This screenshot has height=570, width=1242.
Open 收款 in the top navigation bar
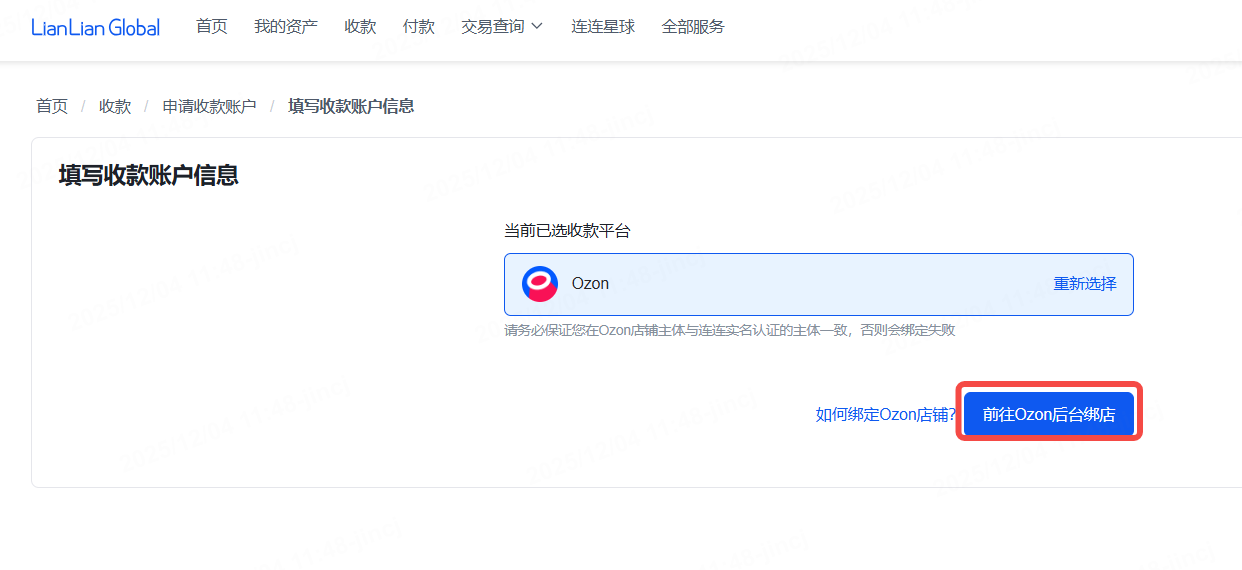[360, 27]
